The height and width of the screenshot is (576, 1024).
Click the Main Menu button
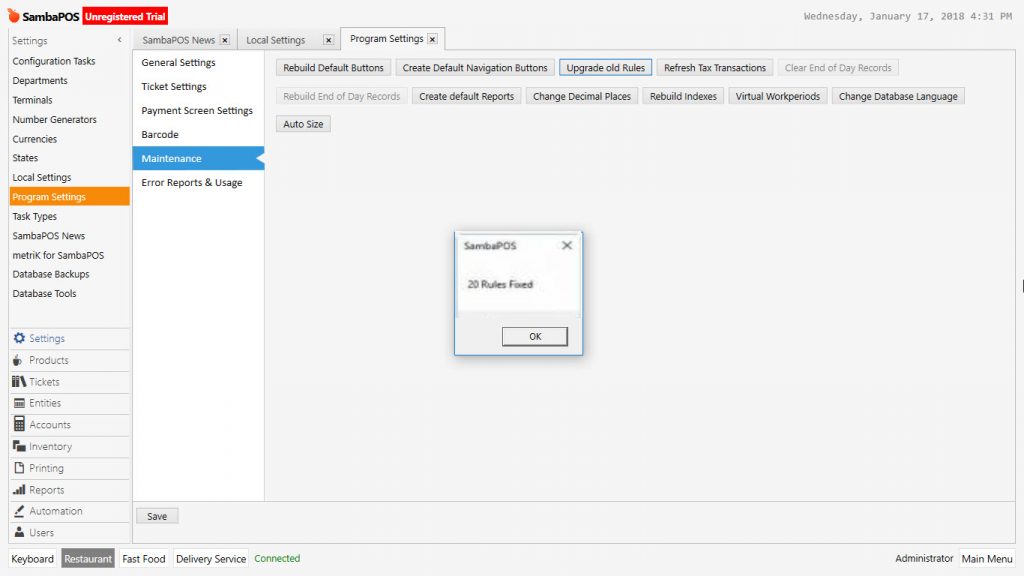tap(987, 558)
